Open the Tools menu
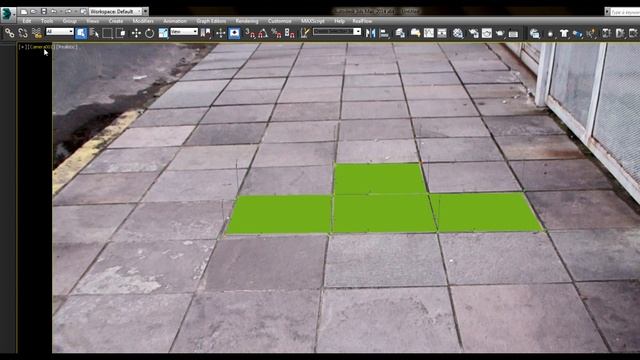Viewport: 640px width, 360px height. point(47,21)
